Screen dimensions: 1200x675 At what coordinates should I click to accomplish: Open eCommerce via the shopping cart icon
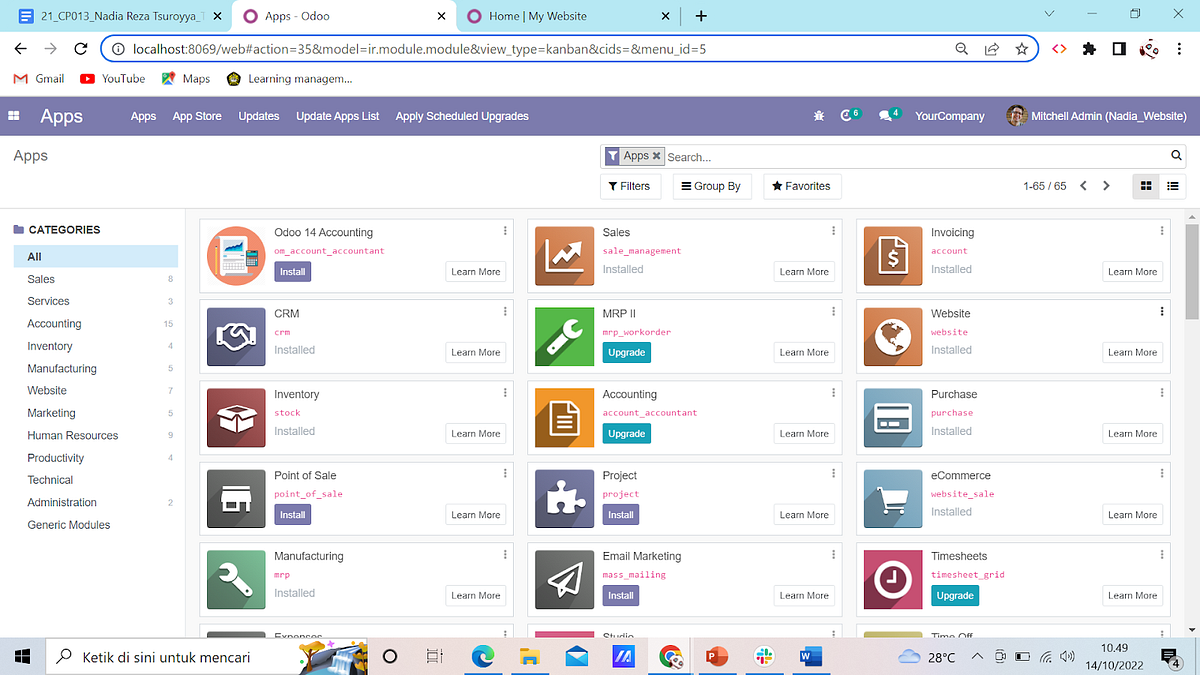pos(892,498)
